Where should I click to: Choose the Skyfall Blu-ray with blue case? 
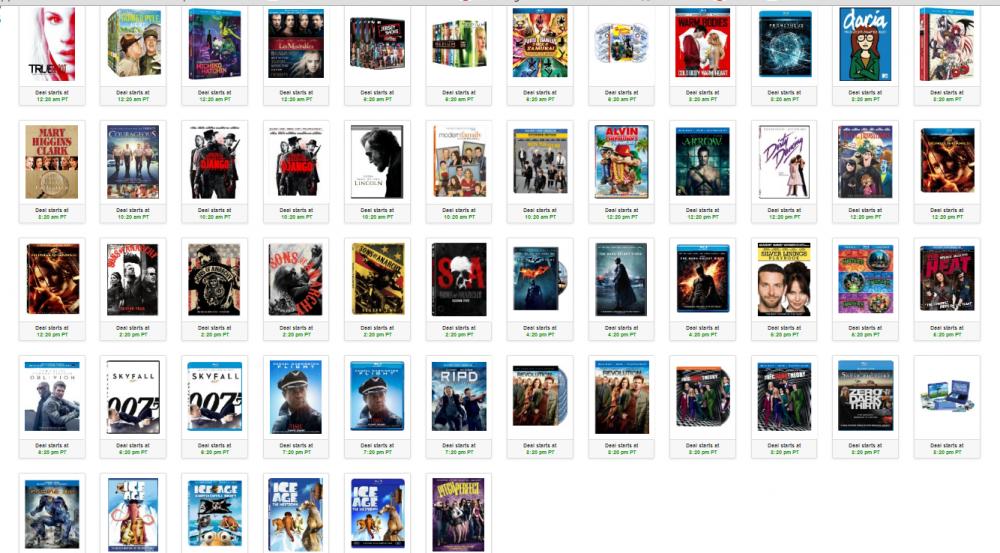click(x=215, y=396)
